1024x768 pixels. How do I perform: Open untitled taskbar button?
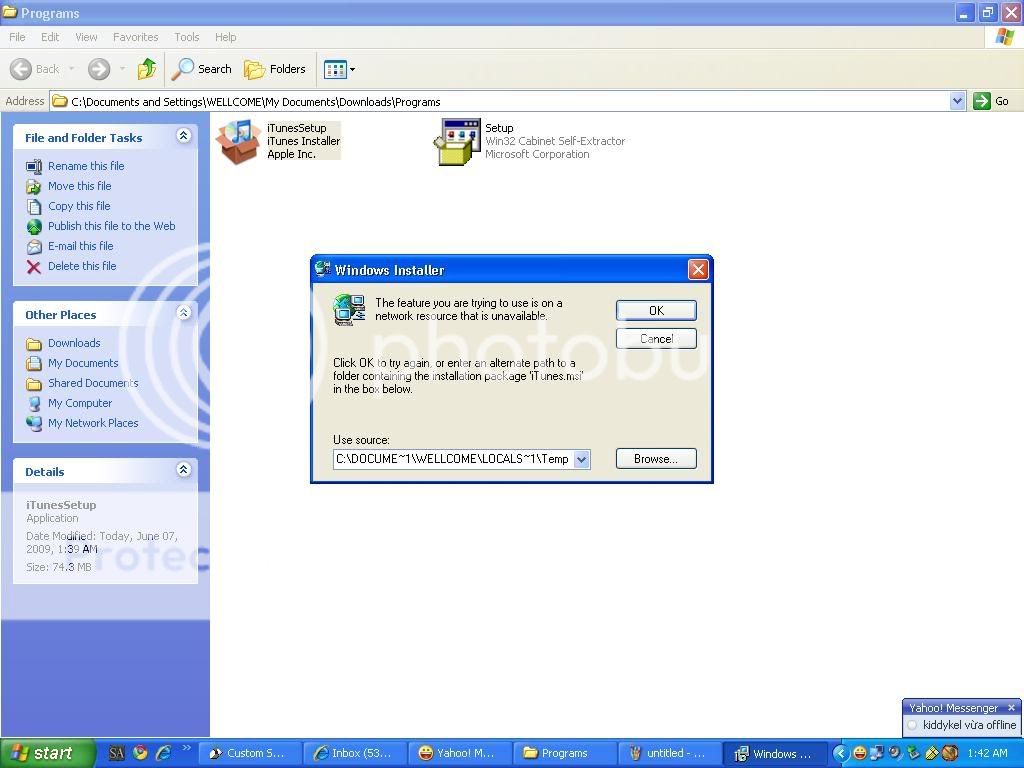click(x=670, y=754)
